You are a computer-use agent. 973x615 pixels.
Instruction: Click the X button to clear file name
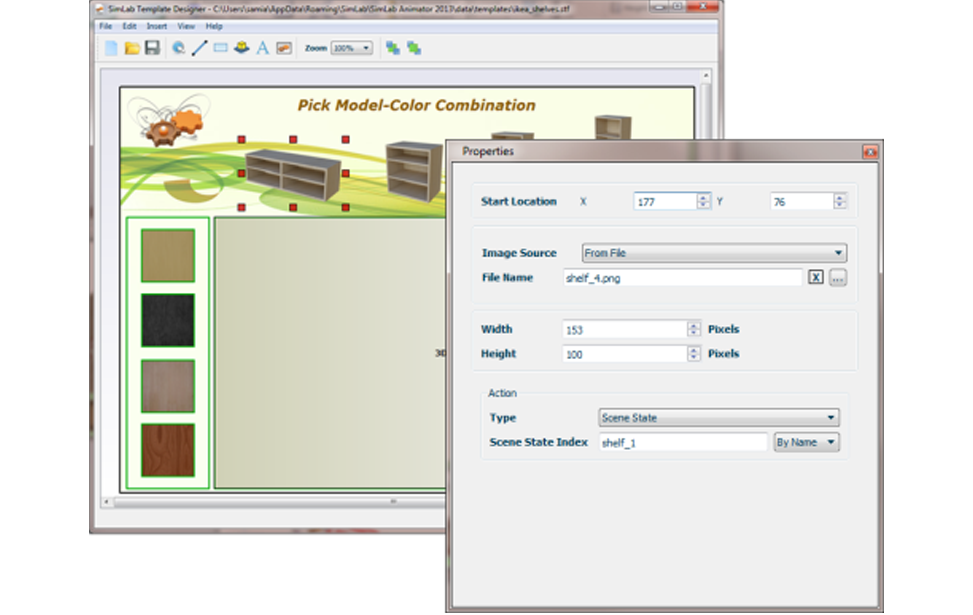point(815,278)
